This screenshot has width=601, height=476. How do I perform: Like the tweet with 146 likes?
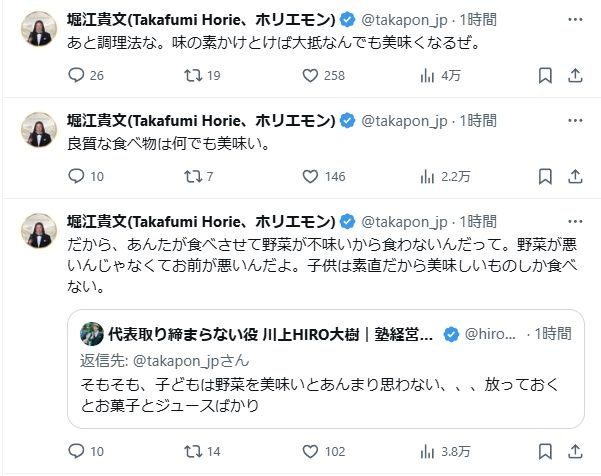[x=311, y=176]
